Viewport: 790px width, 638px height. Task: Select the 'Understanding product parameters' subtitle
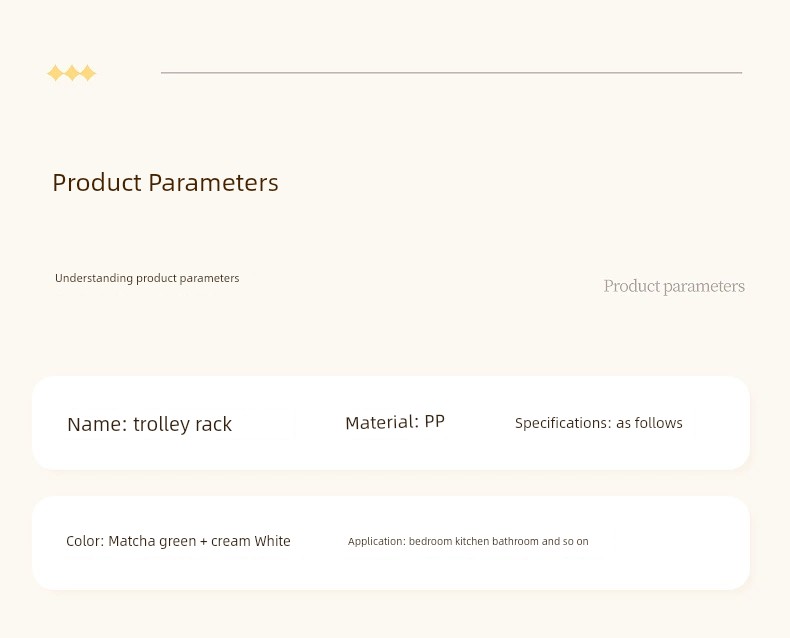point(147,278)
